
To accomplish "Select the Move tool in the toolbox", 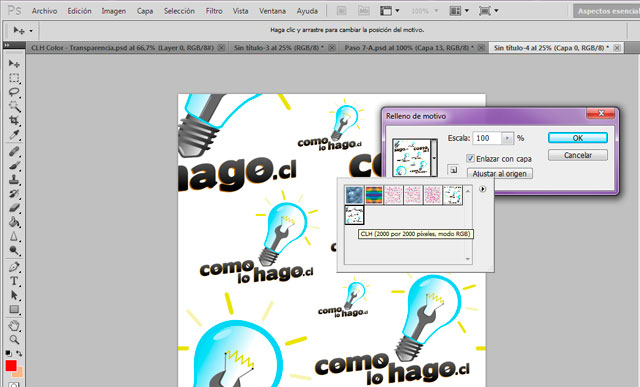I will (14, 64).
